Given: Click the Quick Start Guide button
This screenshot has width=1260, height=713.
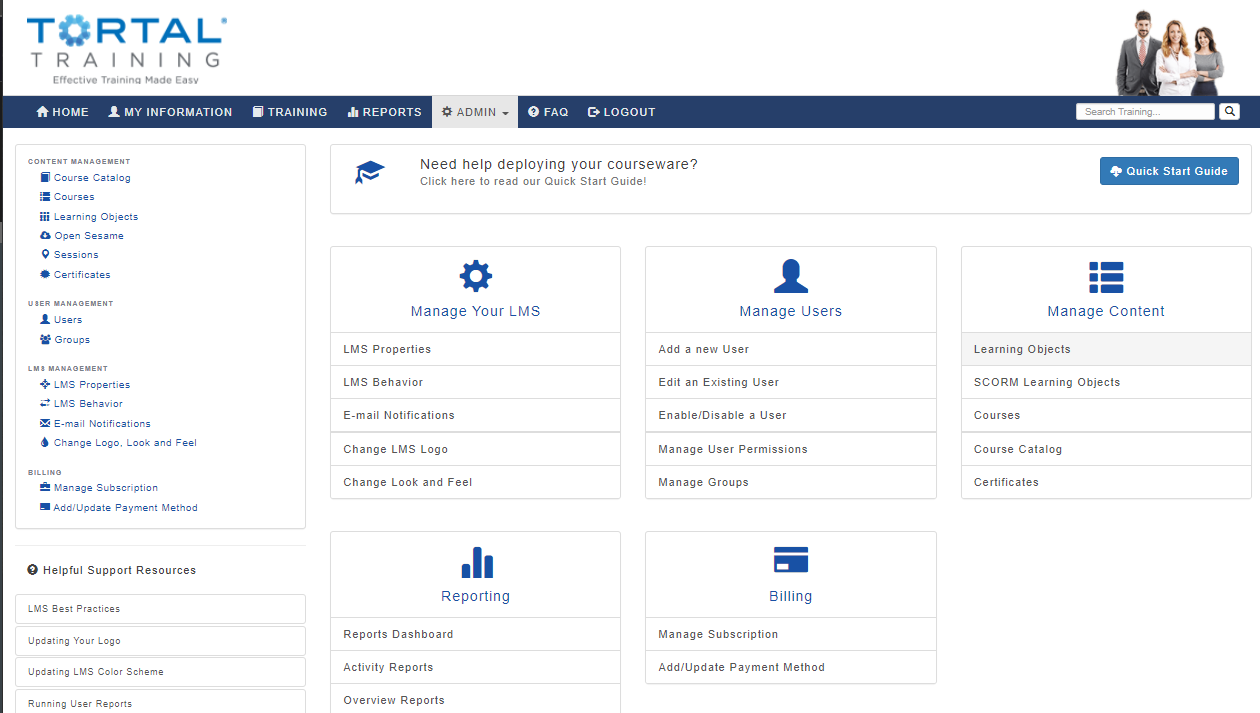Looking at the screenshot, I should (1169, 171).
